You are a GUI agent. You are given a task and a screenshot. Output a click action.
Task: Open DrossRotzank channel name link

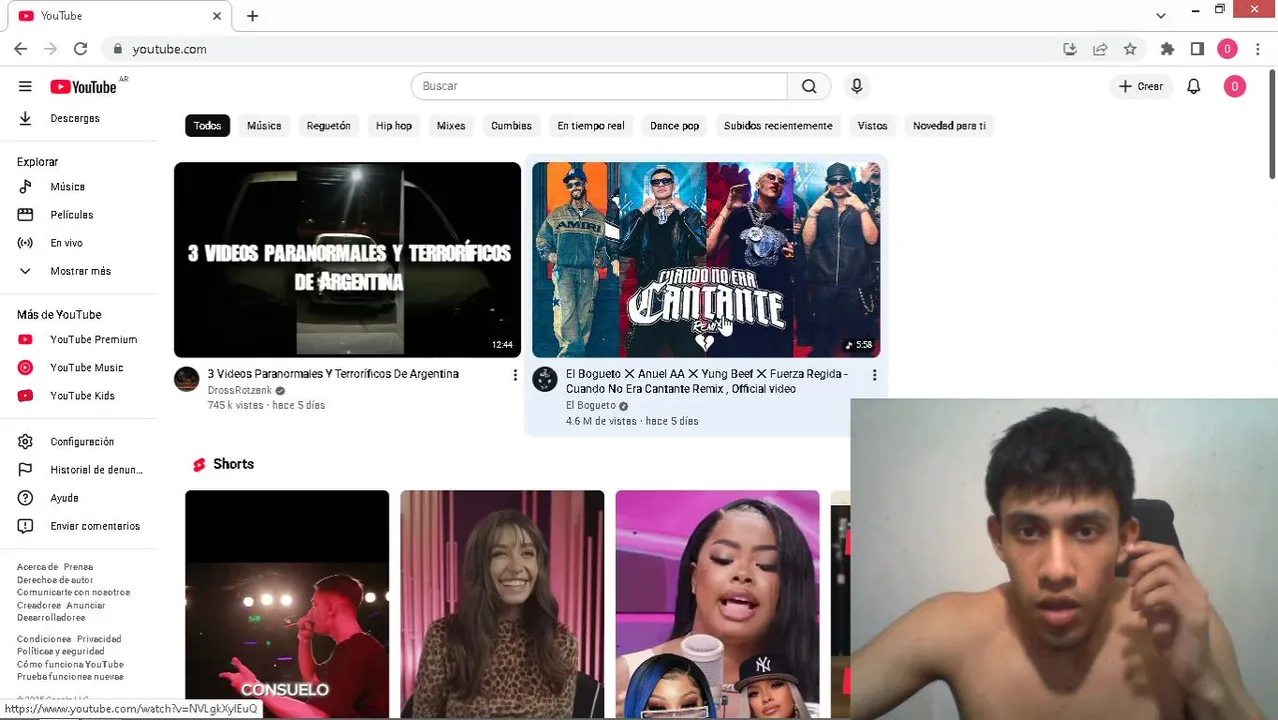[239, 390]
